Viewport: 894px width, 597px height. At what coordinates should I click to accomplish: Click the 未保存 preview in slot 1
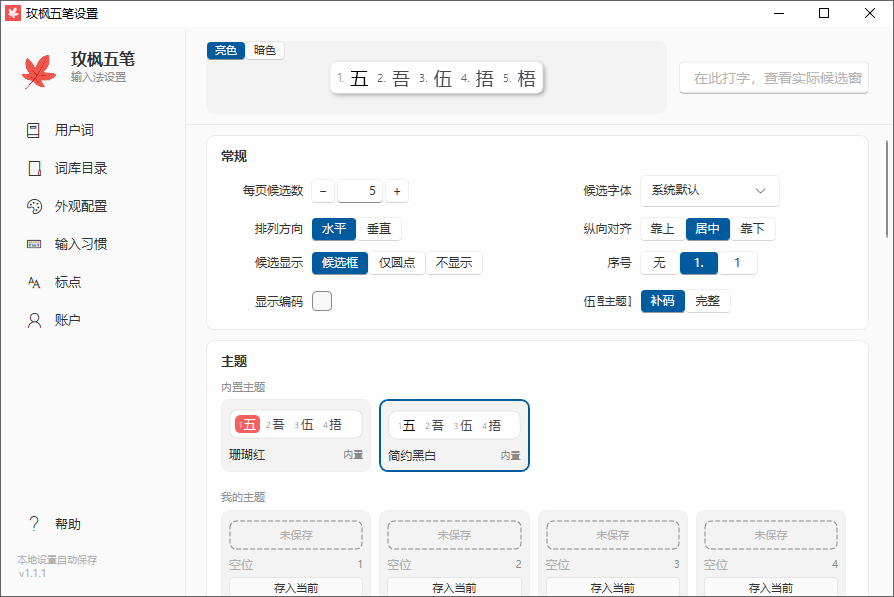(296, 535)
